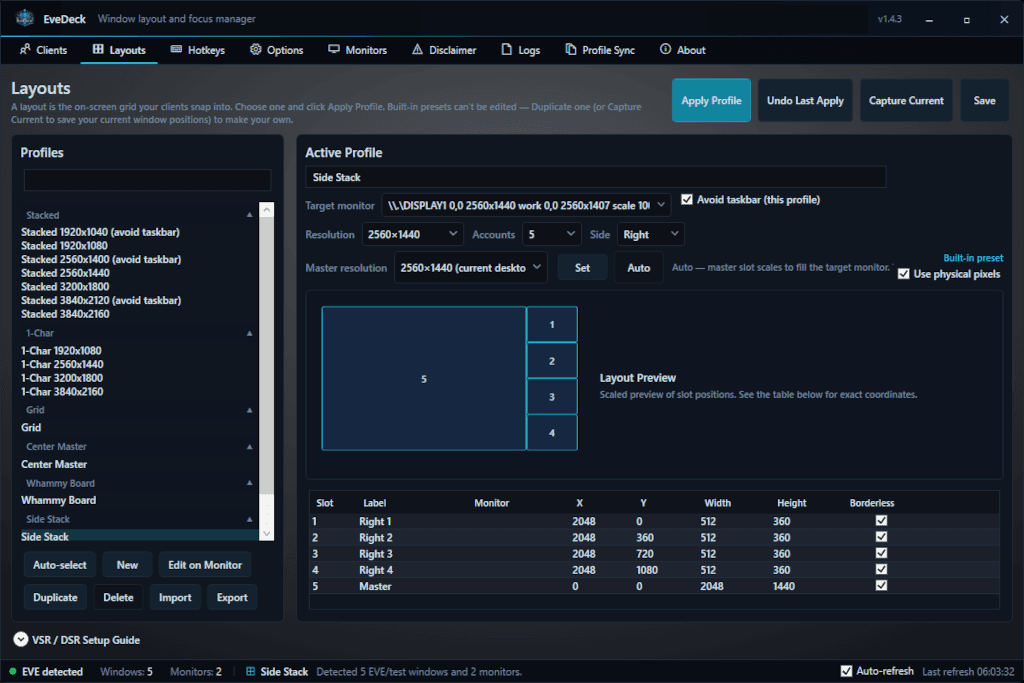Click Undo Last Apply
The image size is (1024, 683).
coord(805,101)
